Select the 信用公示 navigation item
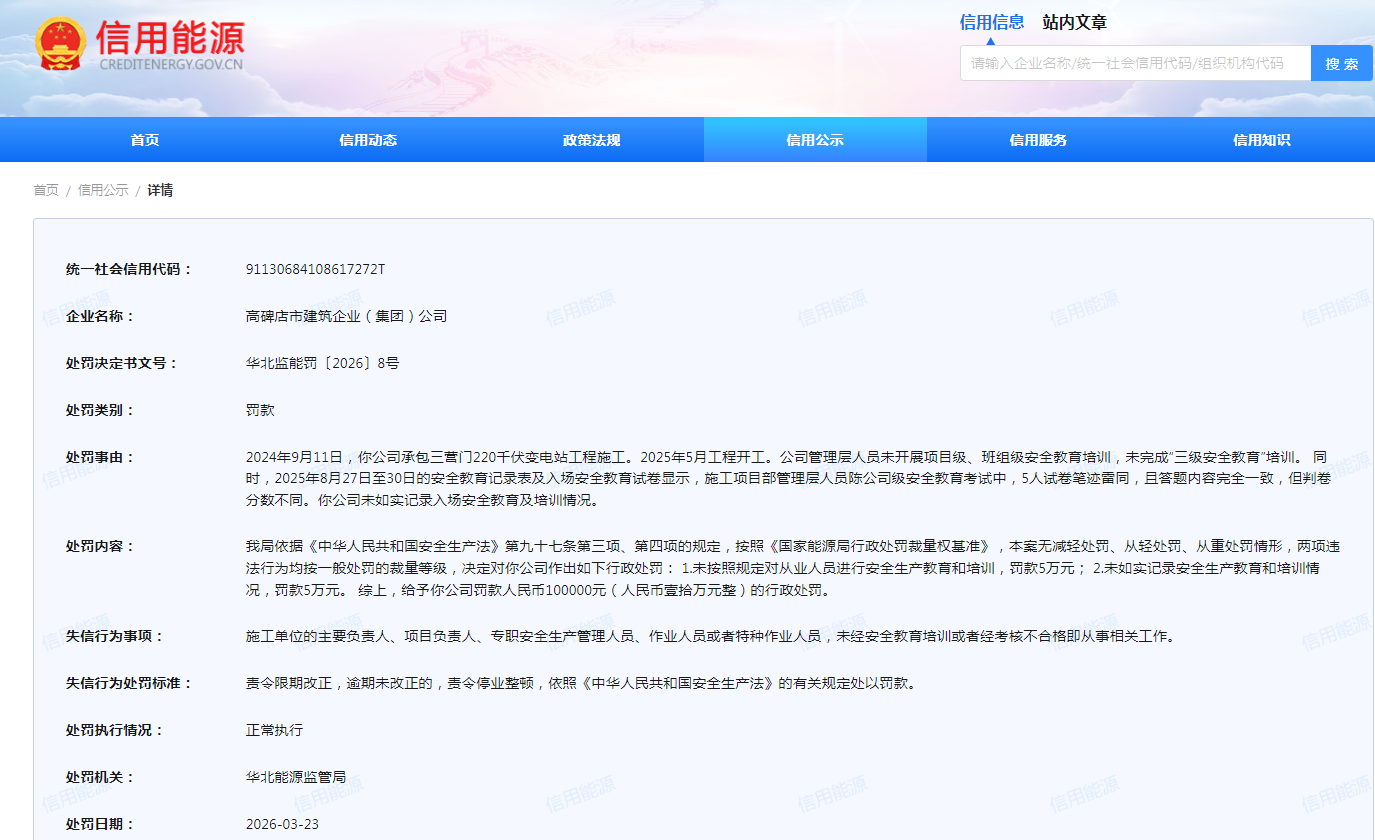Image resolution: width=1375 pixels, height=840 pixels. point(815,140)
